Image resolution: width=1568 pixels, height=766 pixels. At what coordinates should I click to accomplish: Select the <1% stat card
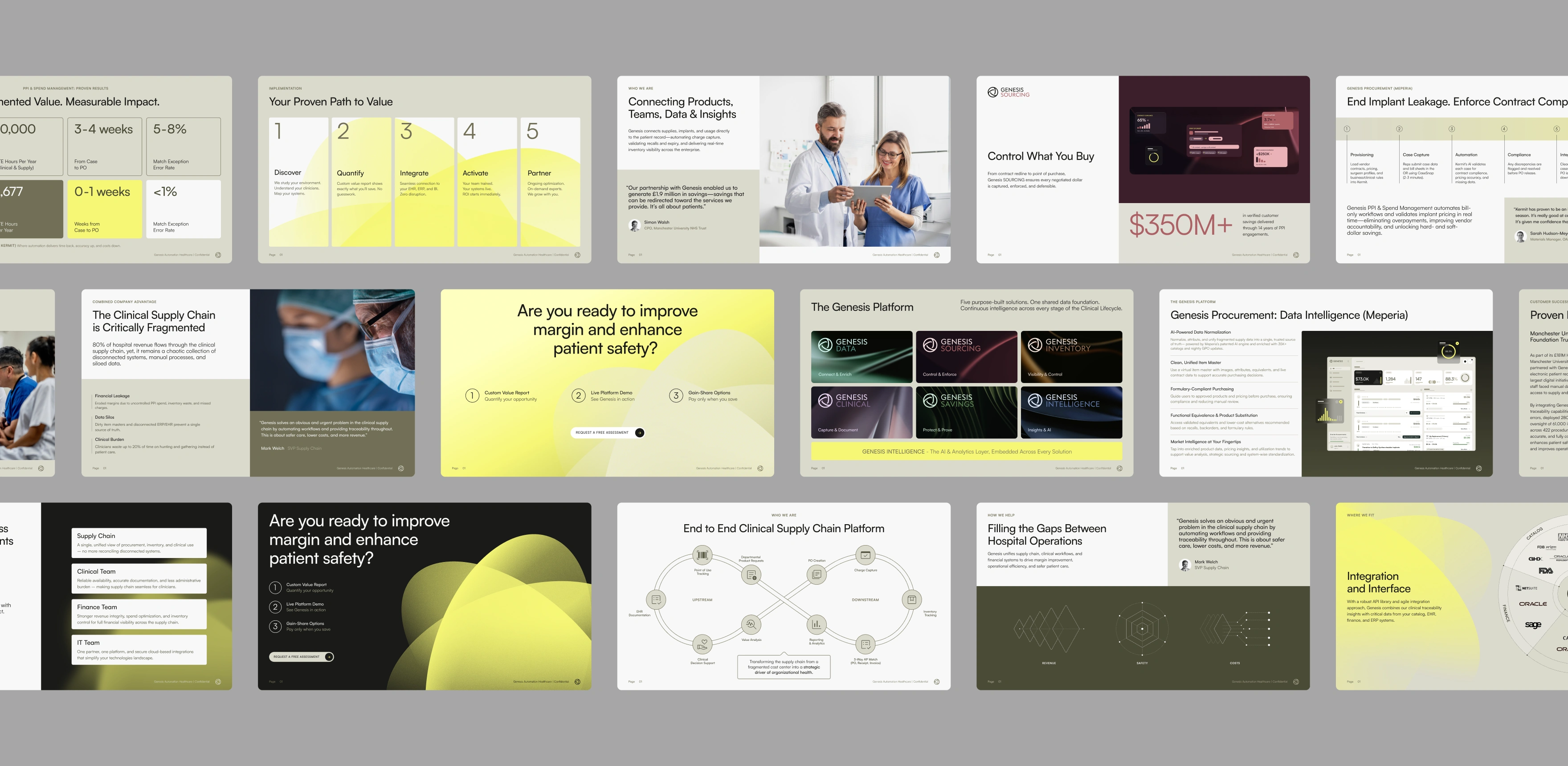[183, 209]
